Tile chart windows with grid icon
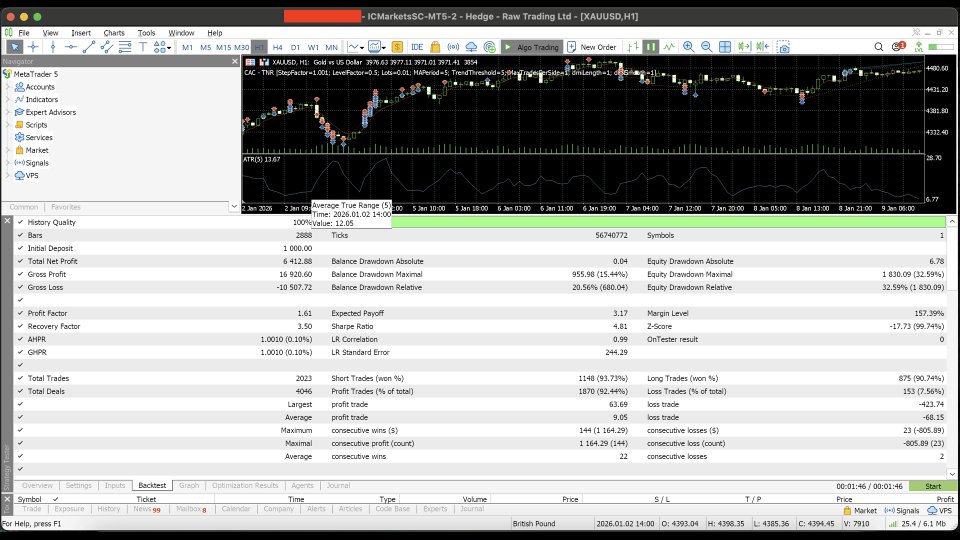 pos(725,47)
